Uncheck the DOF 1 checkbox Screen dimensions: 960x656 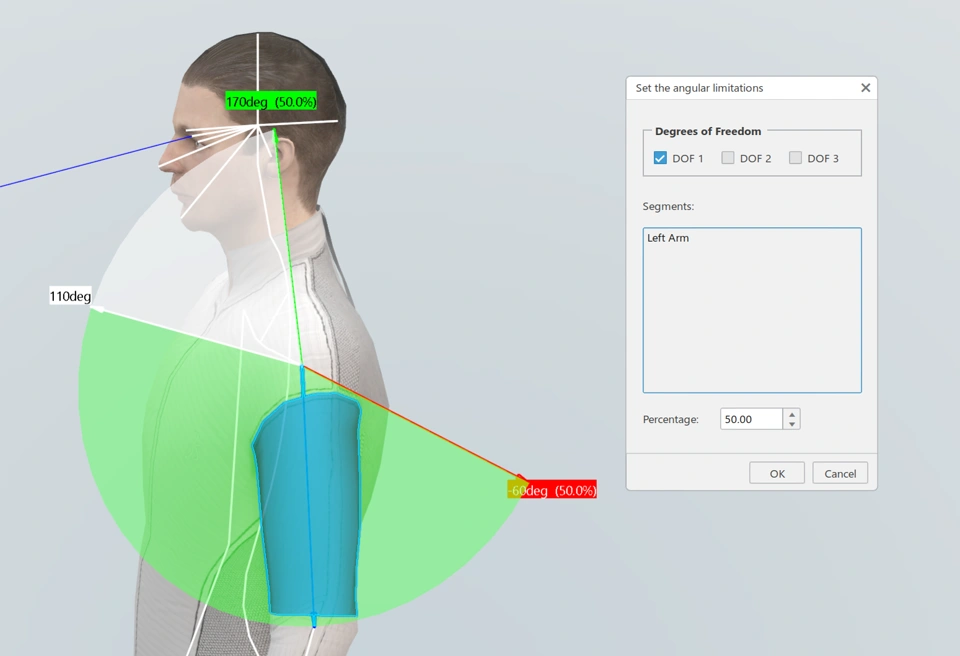pos(660,158)
